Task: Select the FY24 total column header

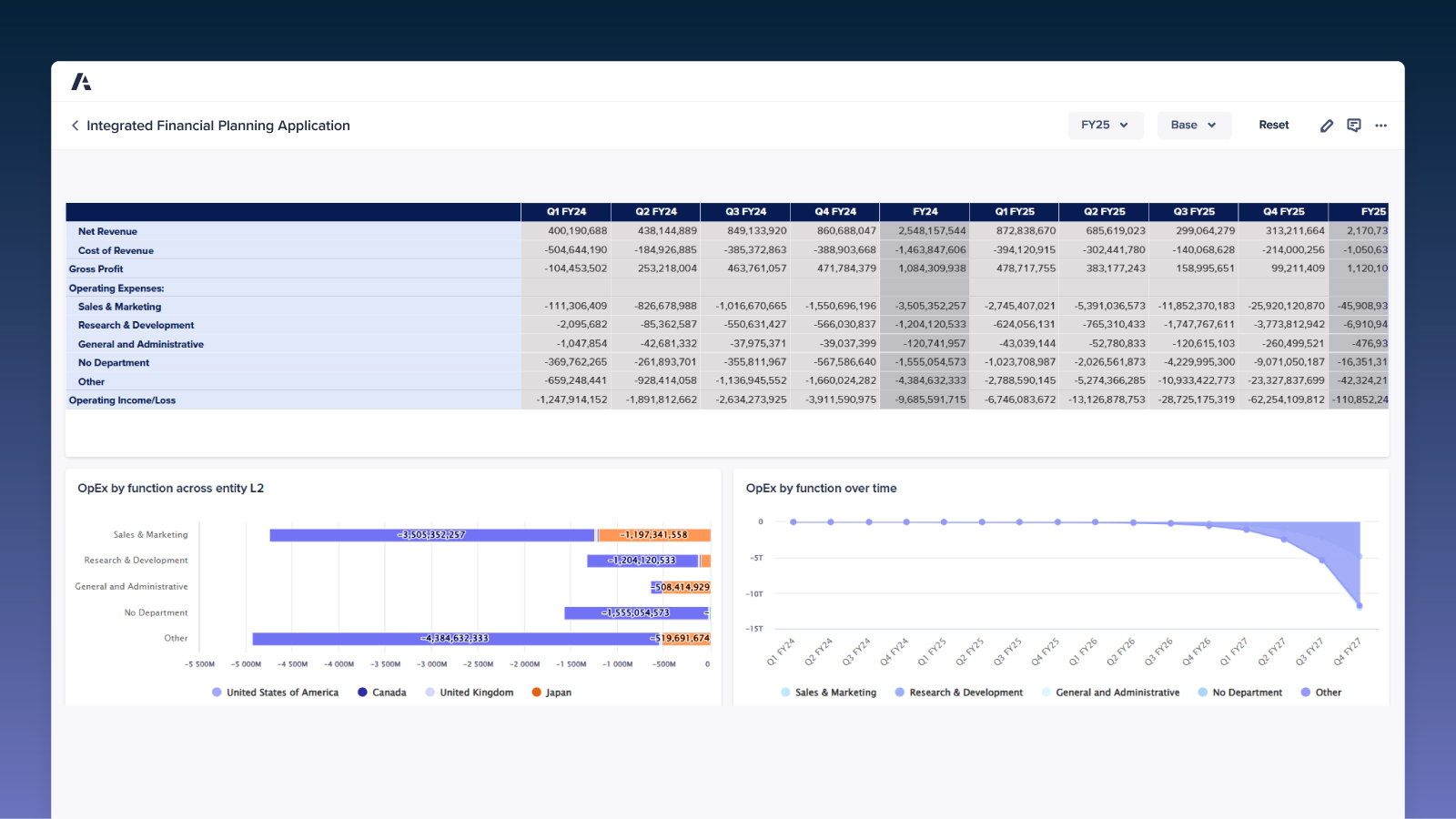Action: (x=925, y=212)
